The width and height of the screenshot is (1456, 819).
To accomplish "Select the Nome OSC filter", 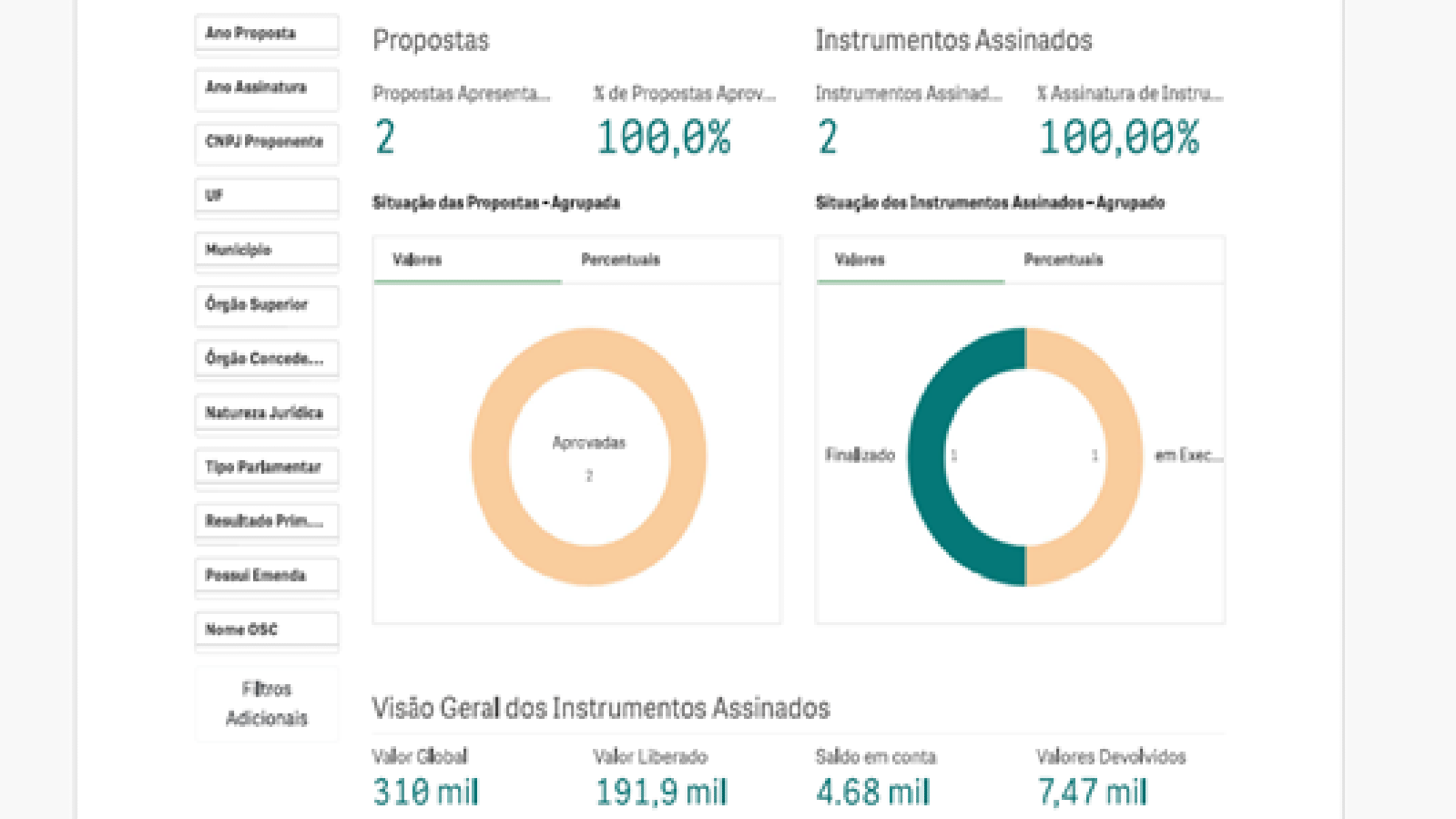I will pyautogui.click(x=266, y=630).
